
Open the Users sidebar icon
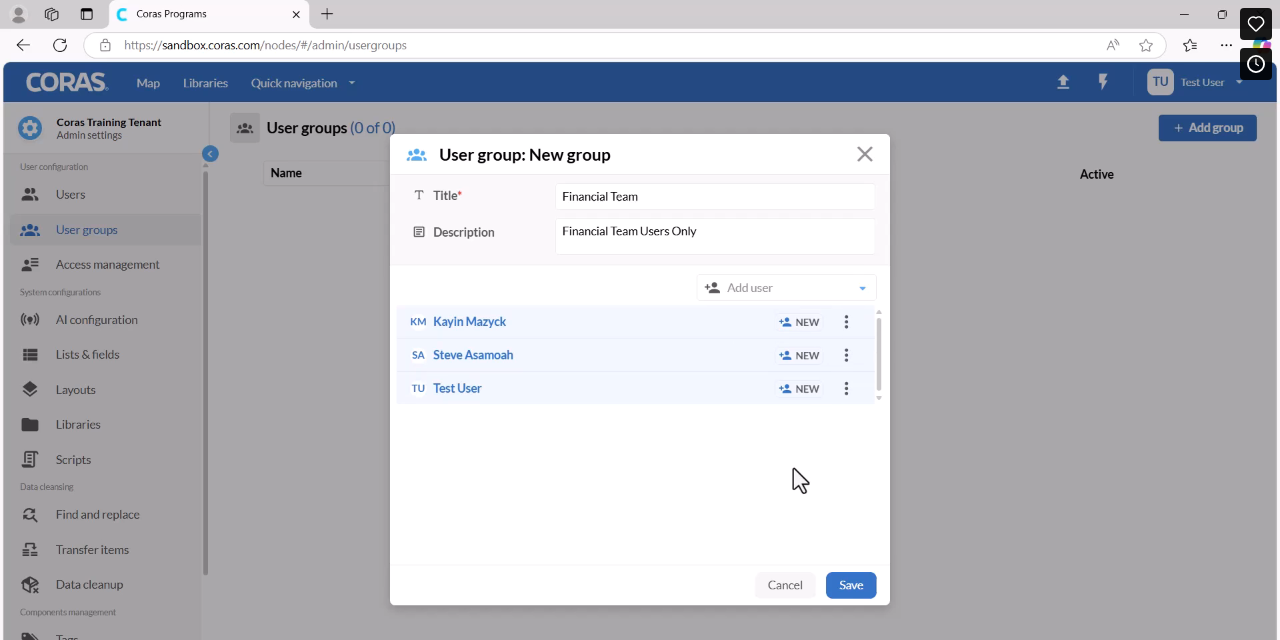pos(30,194)
